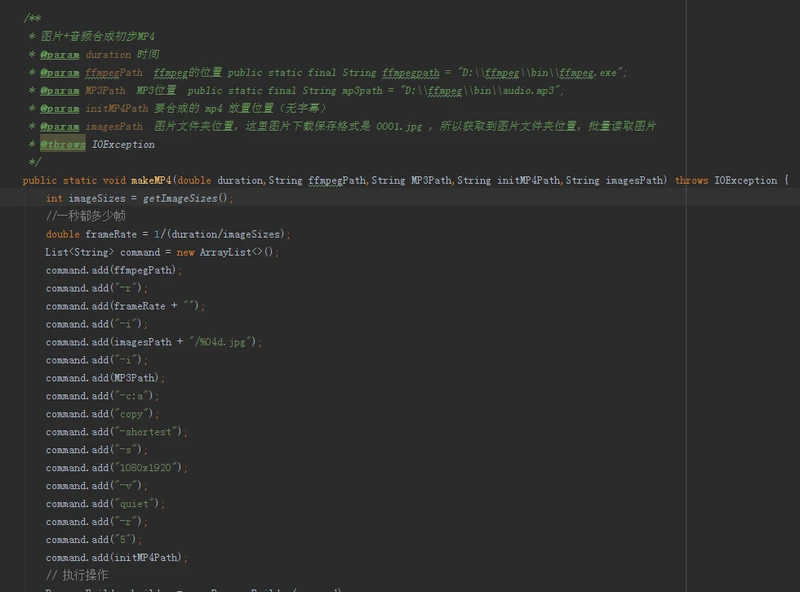This screenshot has width=800, height=592.
Task: Click the line command.add(ffmpegPath);
Action: pos(114,270)
